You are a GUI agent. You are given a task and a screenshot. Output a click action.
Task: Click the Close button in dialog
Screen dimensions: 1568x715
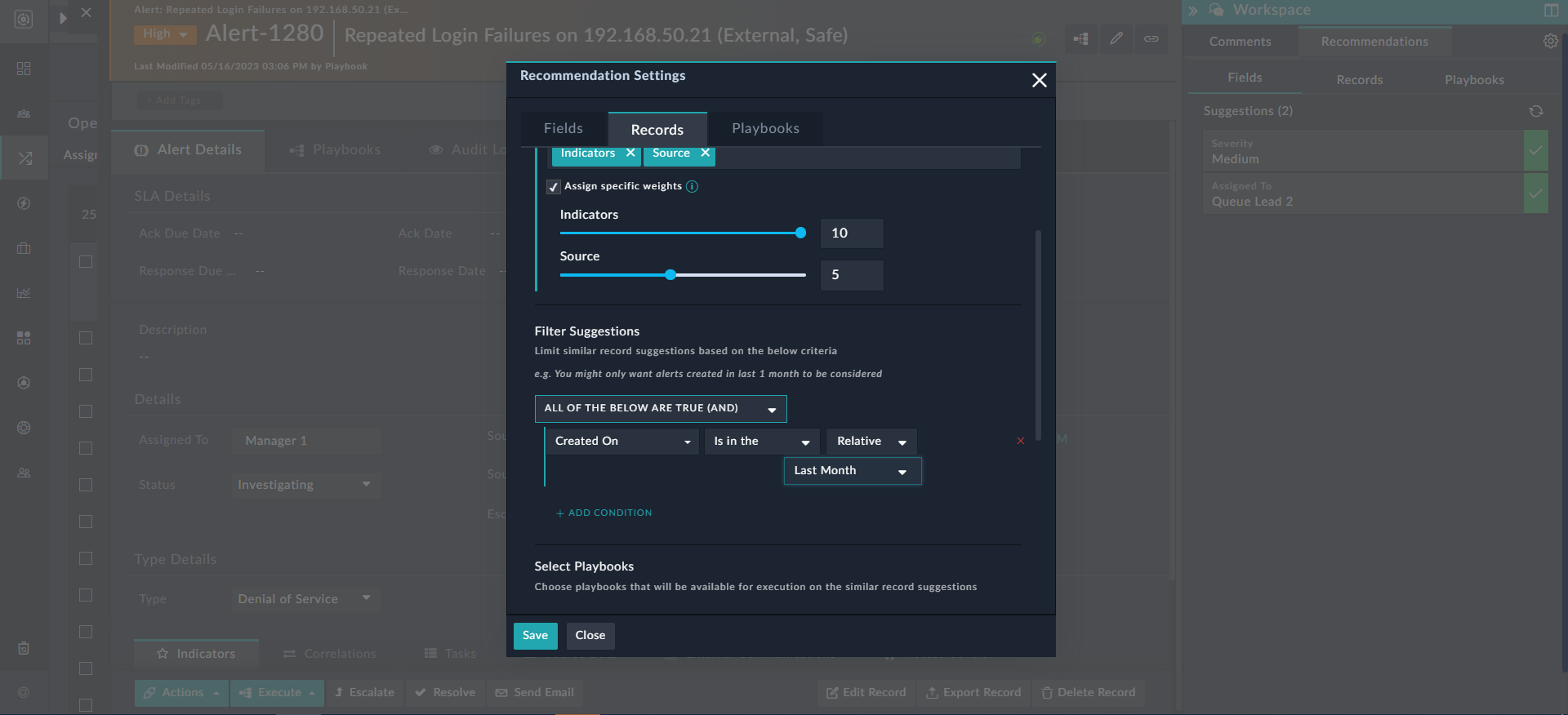[x=590, y=636]
